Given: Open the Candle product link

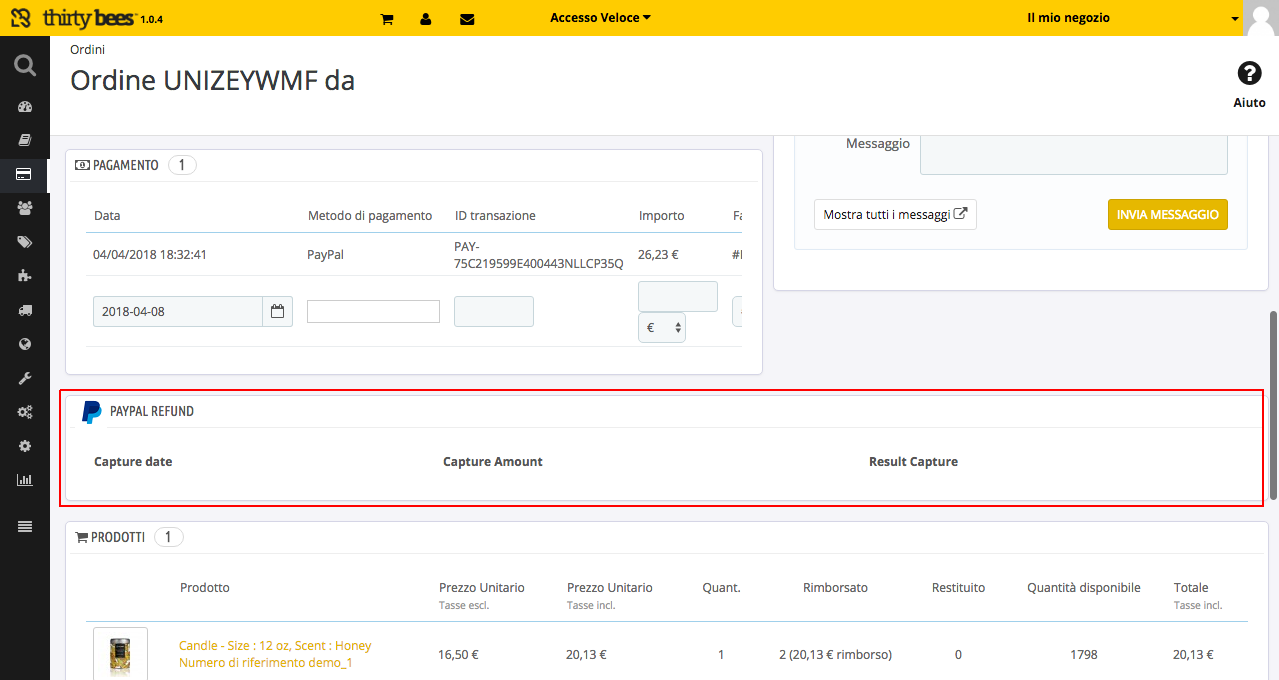Looking at the screenshot, I should click(x=275, y=646).
